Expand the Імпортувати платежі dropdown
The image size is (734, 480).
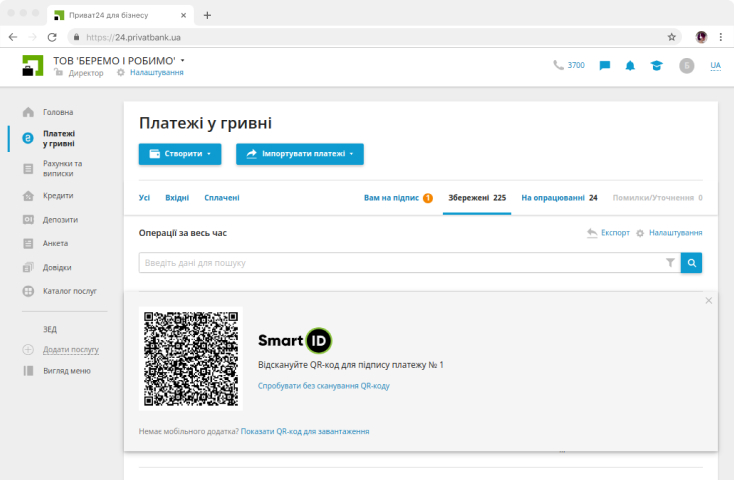click(299, 154)
